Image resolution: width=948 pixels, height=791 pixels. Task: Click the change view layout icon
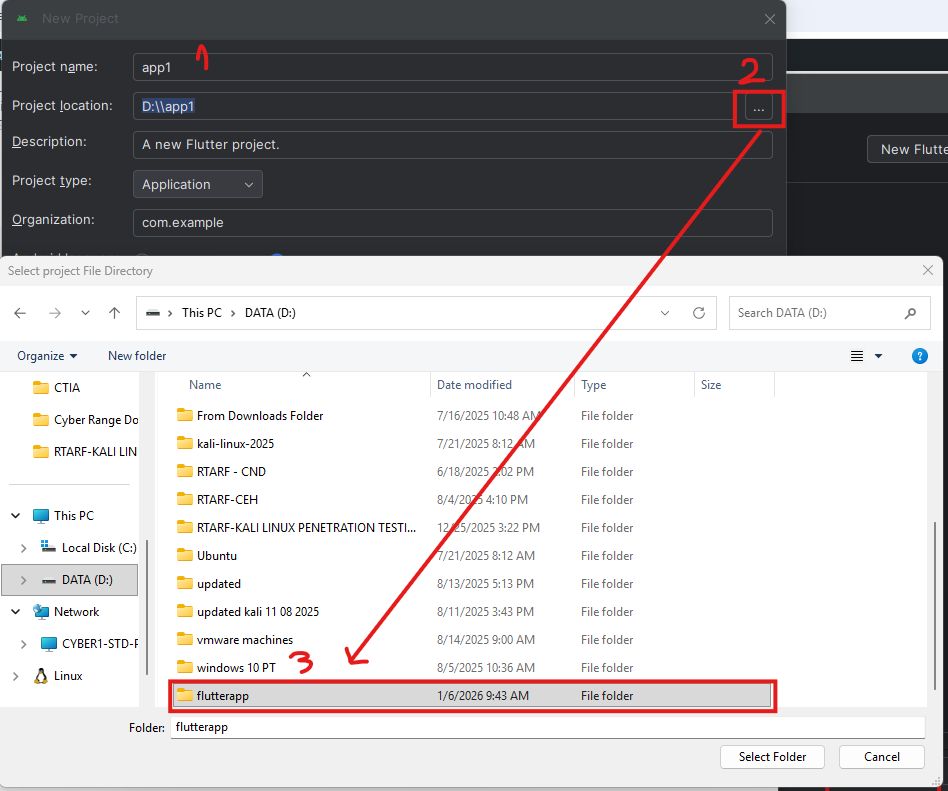857,356
